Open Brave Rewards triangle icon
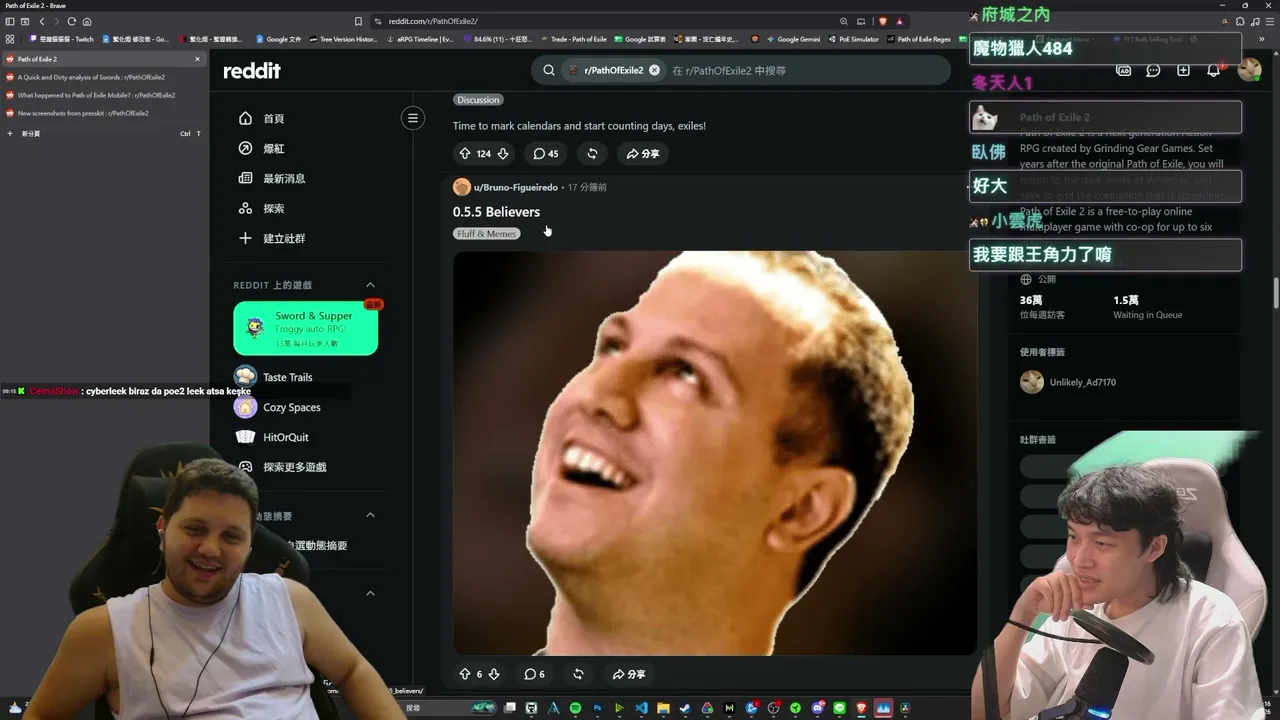1280x720 pixels. [x=900, y=21]
